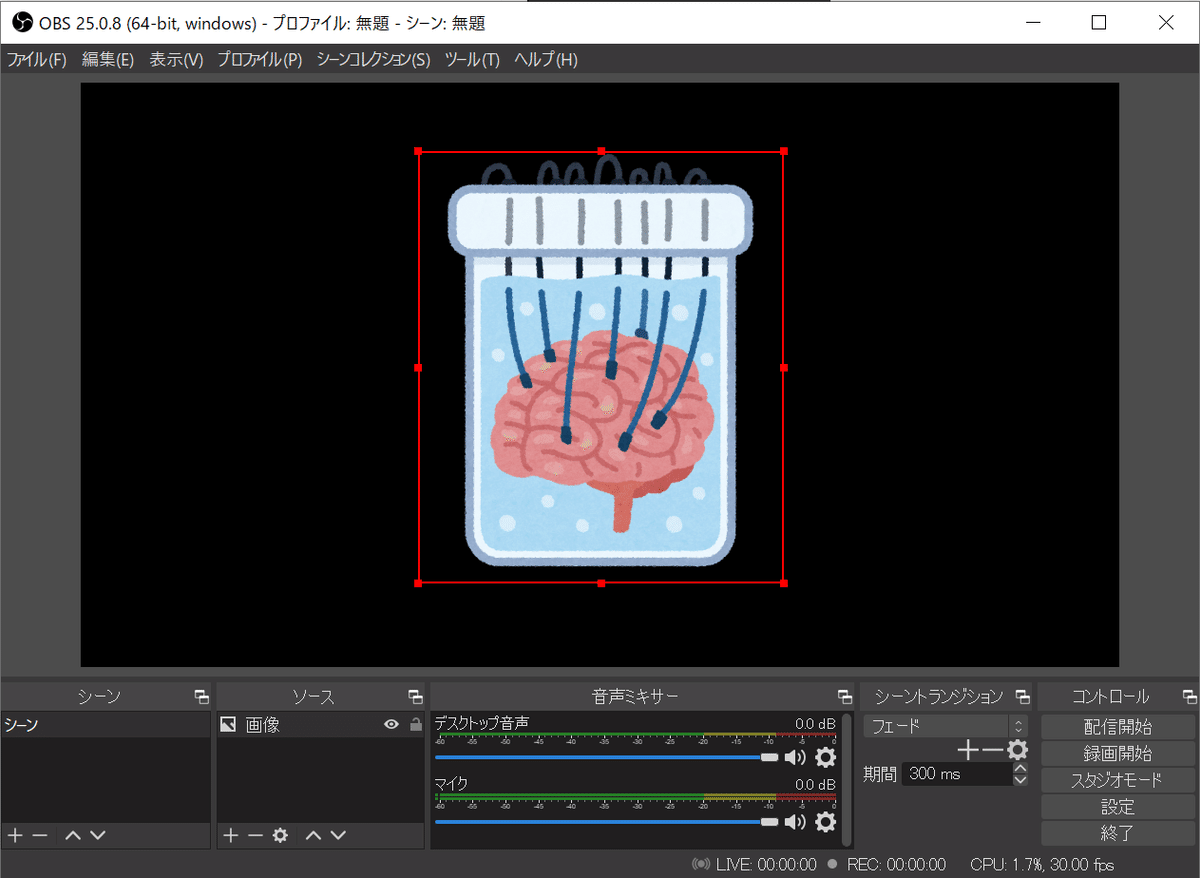The image size is (1200, 878).
Task: Click the マイク 0.0 dB level text
Action: (x=815, y=785)
